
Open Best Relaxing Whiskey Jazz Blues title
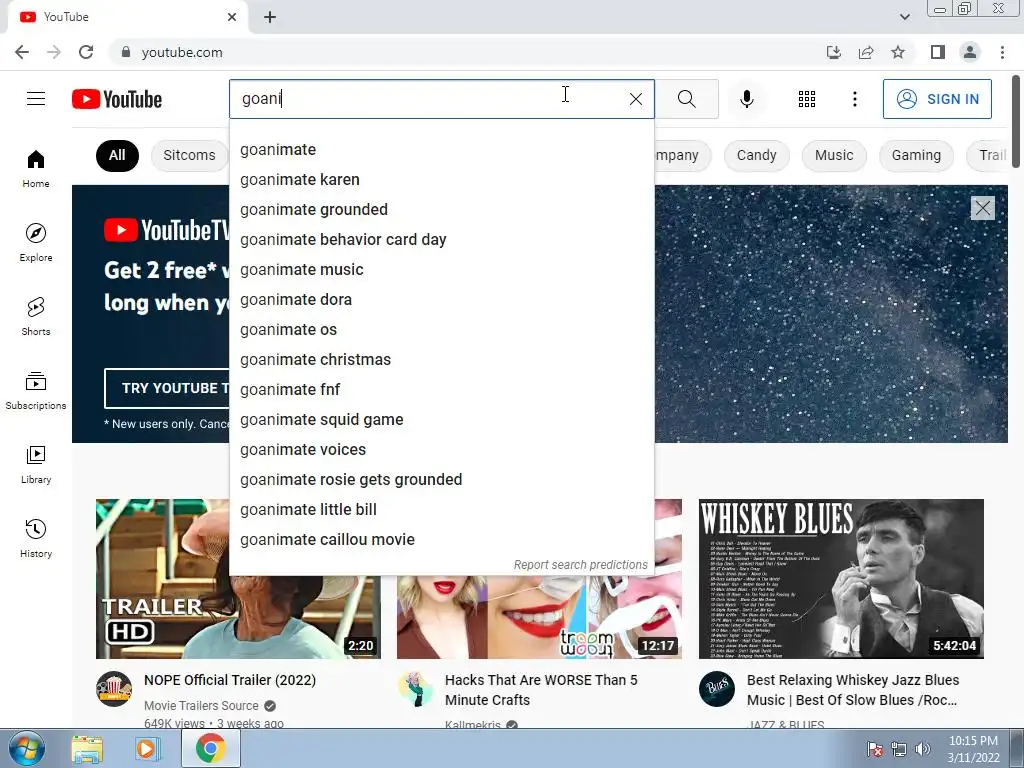[x=853, y=690]
